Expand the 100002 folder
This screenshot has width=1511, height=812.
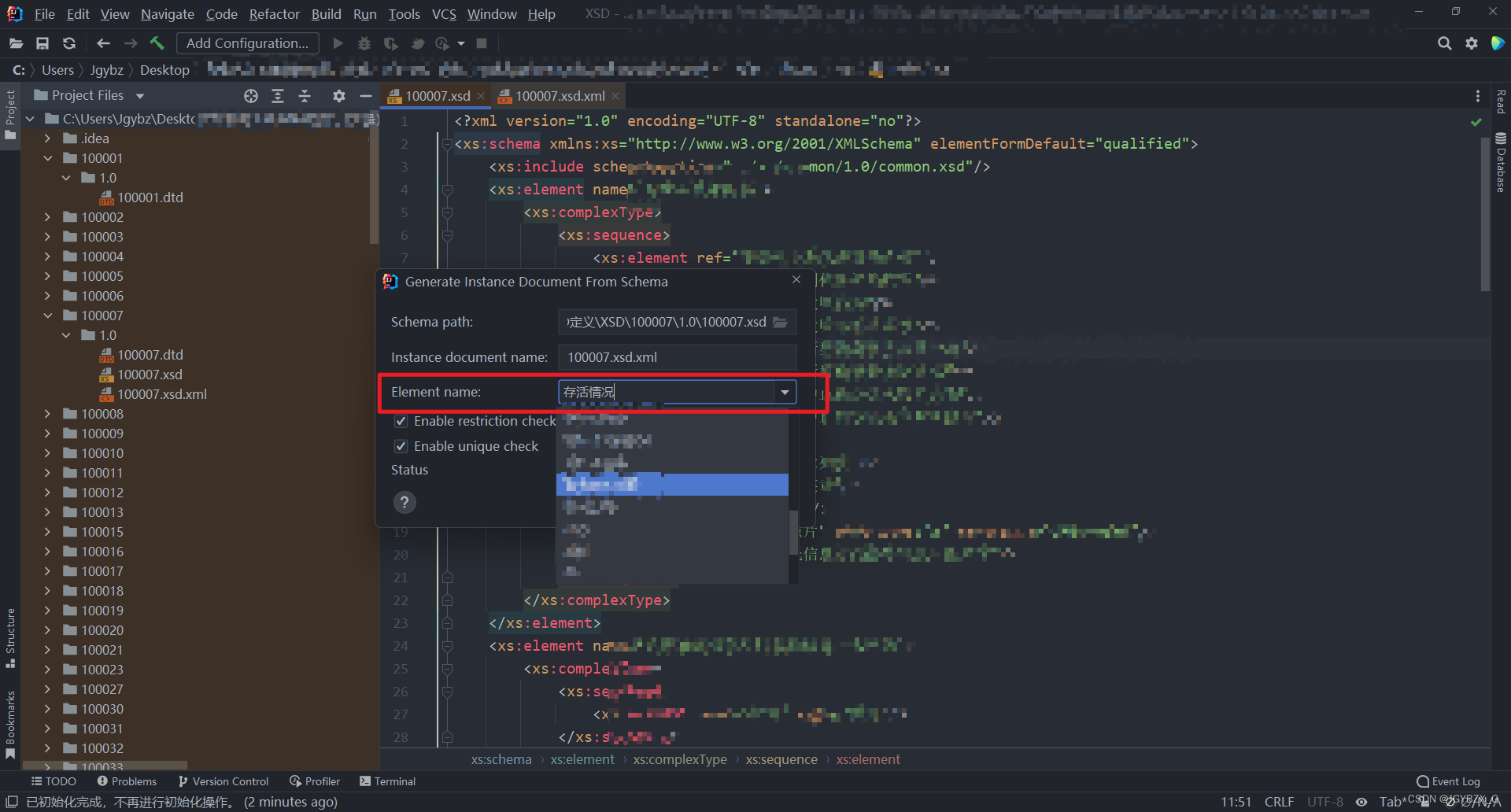(48, 217)
